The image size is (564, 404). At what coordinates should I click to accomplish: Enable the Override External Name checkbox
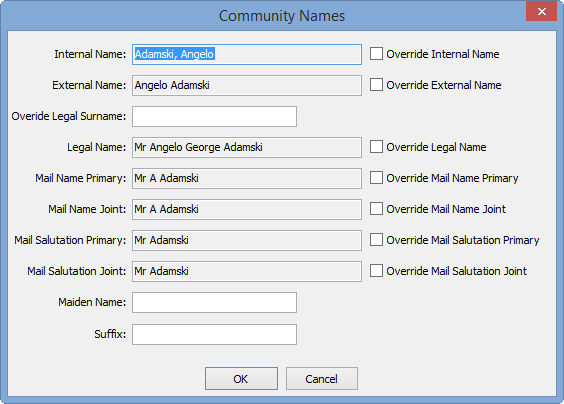click(x=376, y=85)
